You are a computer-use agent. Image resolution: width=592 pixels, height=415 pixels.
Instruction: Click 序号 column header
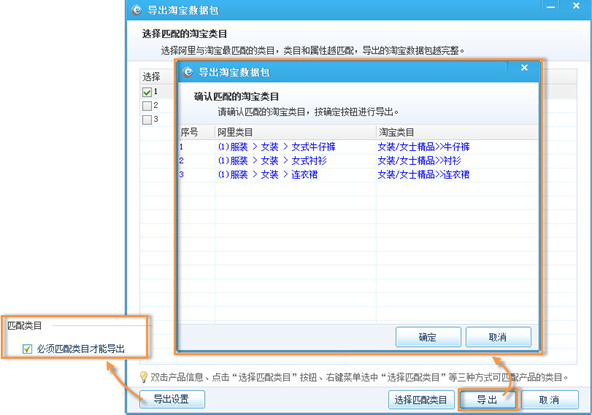click(196, 133)
